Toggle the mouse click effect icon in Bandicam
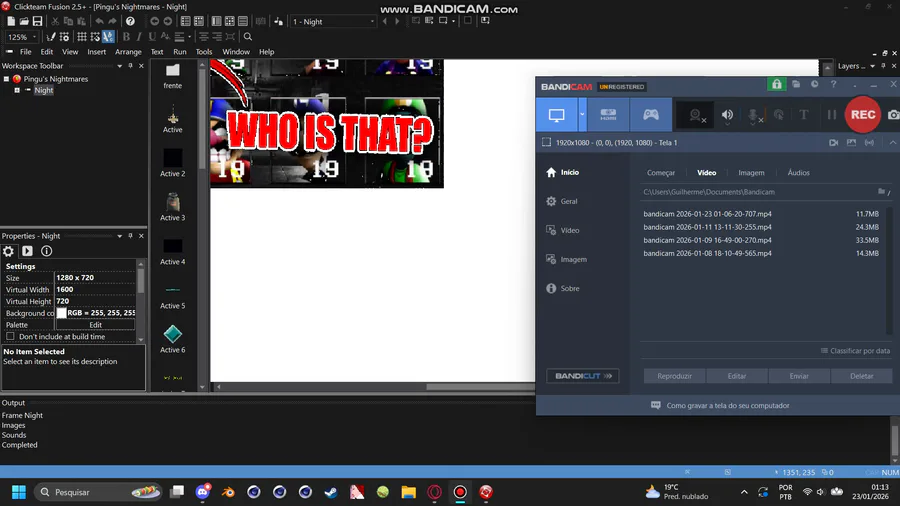 tap(779, 115)
